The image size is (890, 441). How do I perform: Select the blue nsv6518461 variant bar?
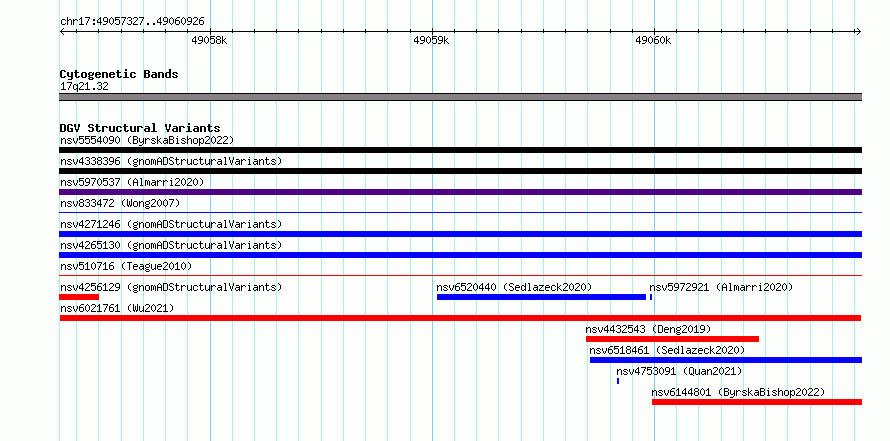726,360
